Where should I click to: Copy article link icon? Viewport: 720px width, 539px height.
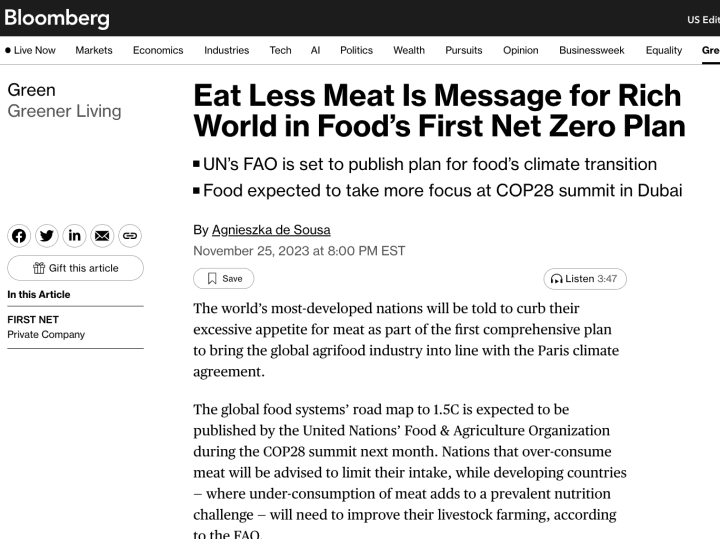pos(129,236)
